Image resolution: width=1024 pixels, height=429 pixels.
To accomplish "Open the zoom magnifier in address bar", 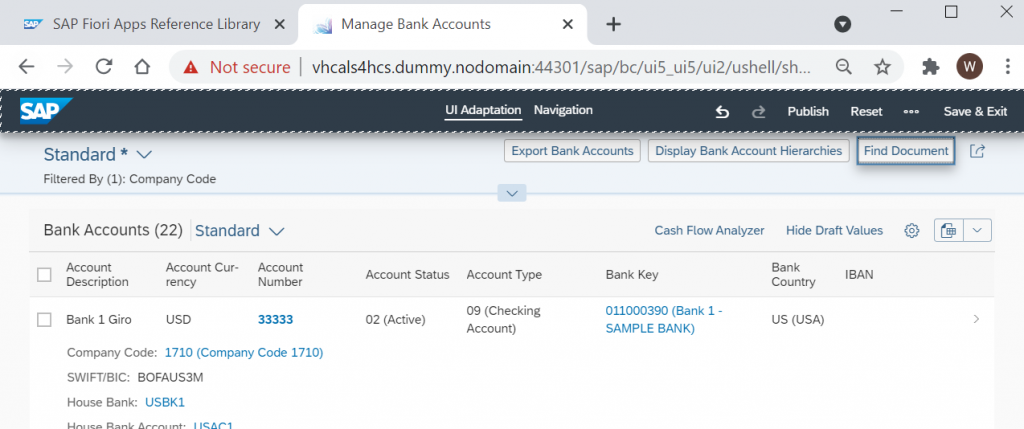I will (x=844, y=67).
